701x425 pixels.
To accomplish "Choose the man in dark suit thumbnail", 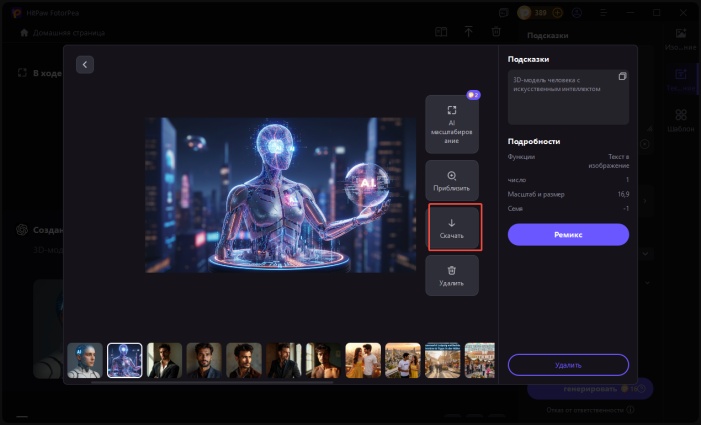I will (164, 360).
